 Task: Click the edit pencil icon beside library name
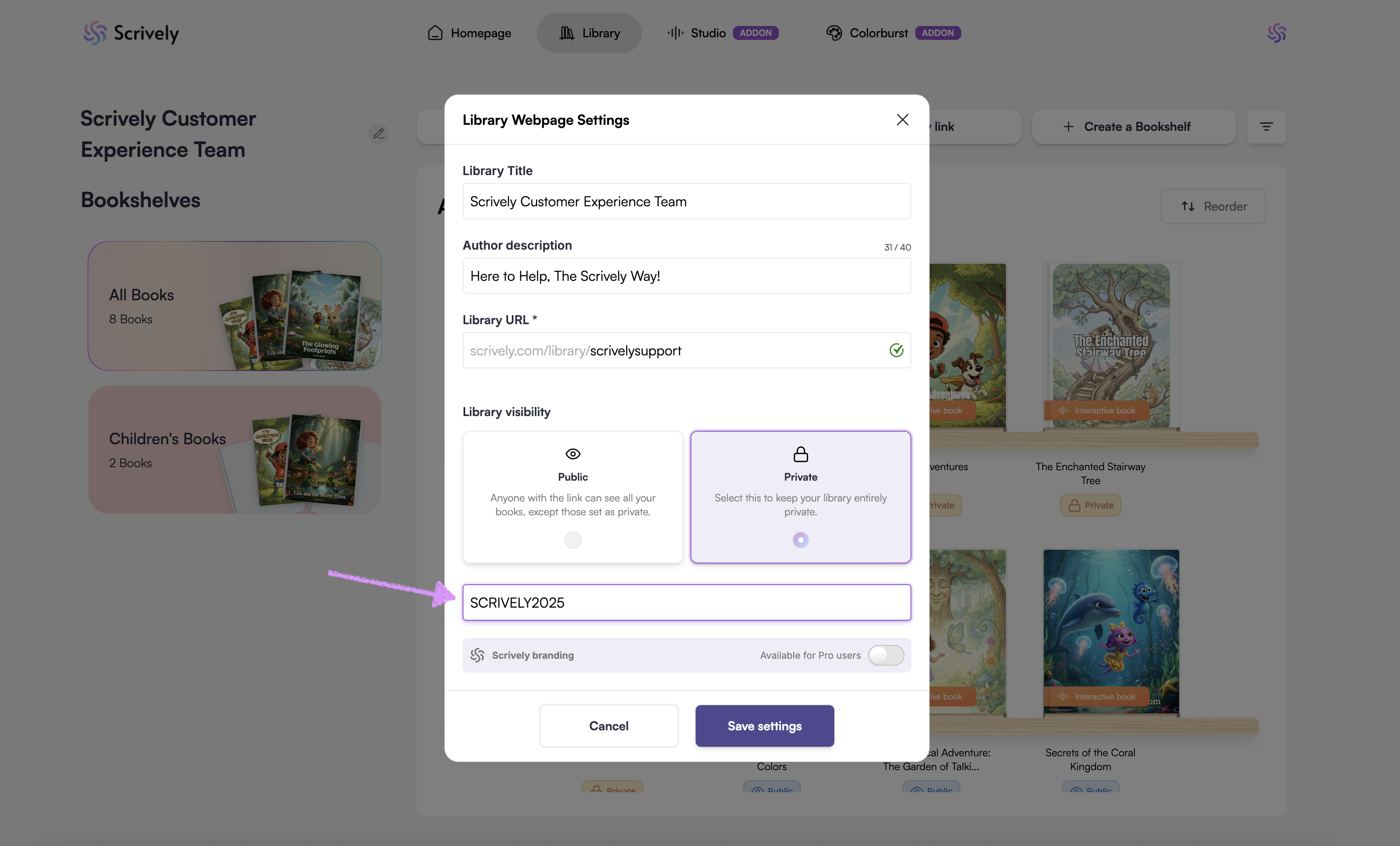pyautogui.click(x=379, y=133)
